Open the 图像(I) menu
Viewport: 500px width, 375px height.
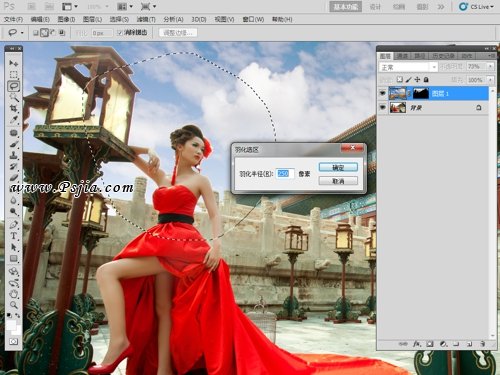coord(66,19)
